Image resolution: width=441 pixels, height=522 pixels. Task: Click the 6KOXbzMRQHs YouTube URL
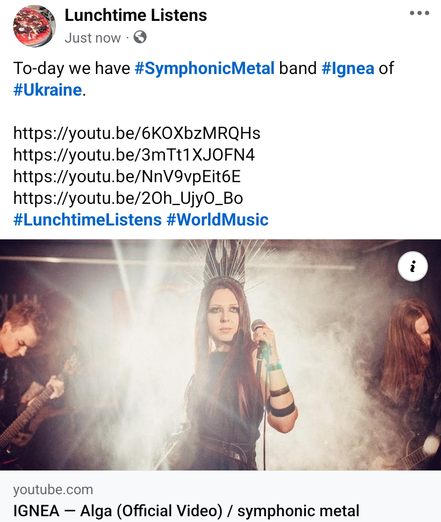point(137,133)
